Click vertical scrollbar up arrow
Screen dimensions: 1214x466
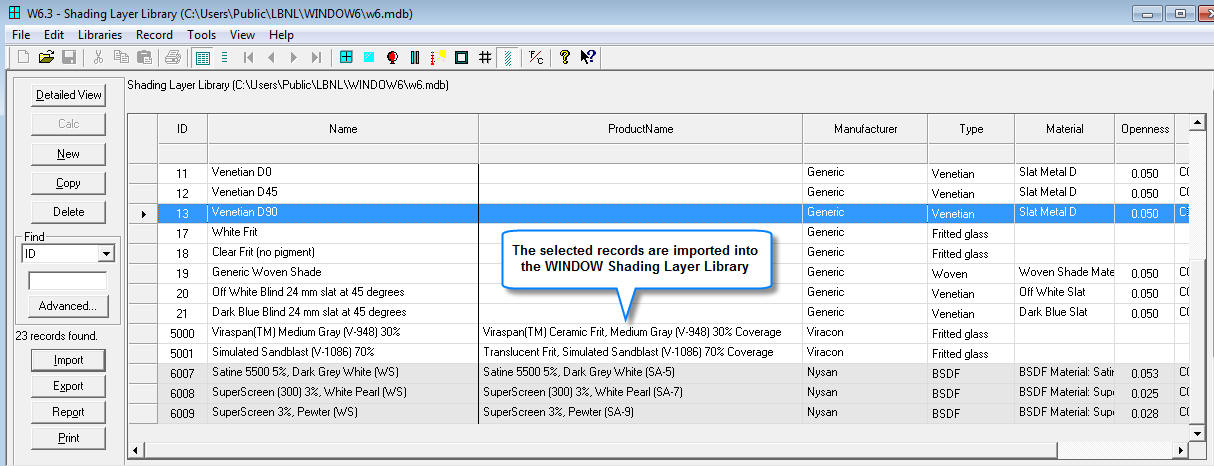click(x=1196, y=122)
